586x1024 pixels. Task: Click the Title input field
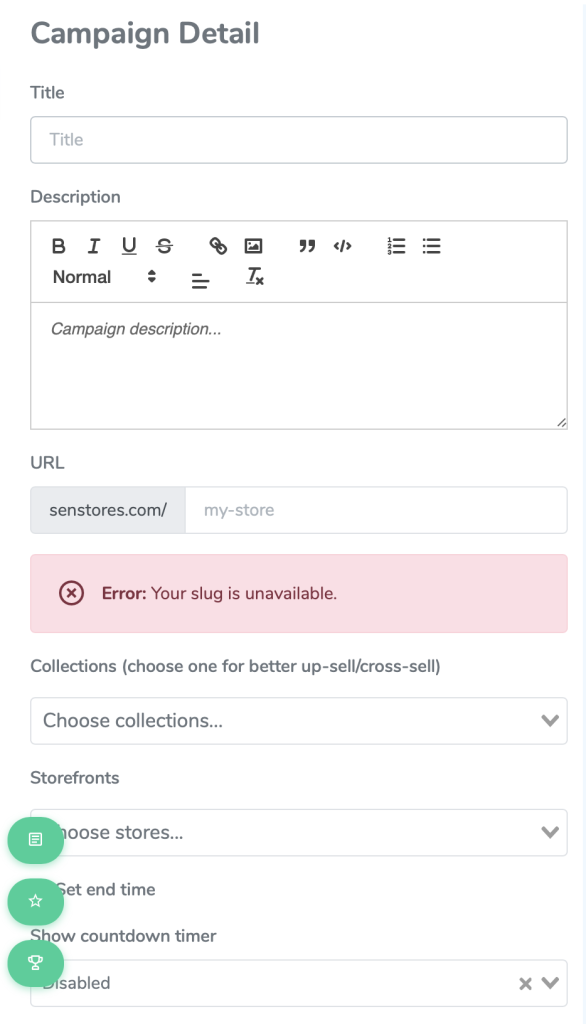(x=299, y=140)
